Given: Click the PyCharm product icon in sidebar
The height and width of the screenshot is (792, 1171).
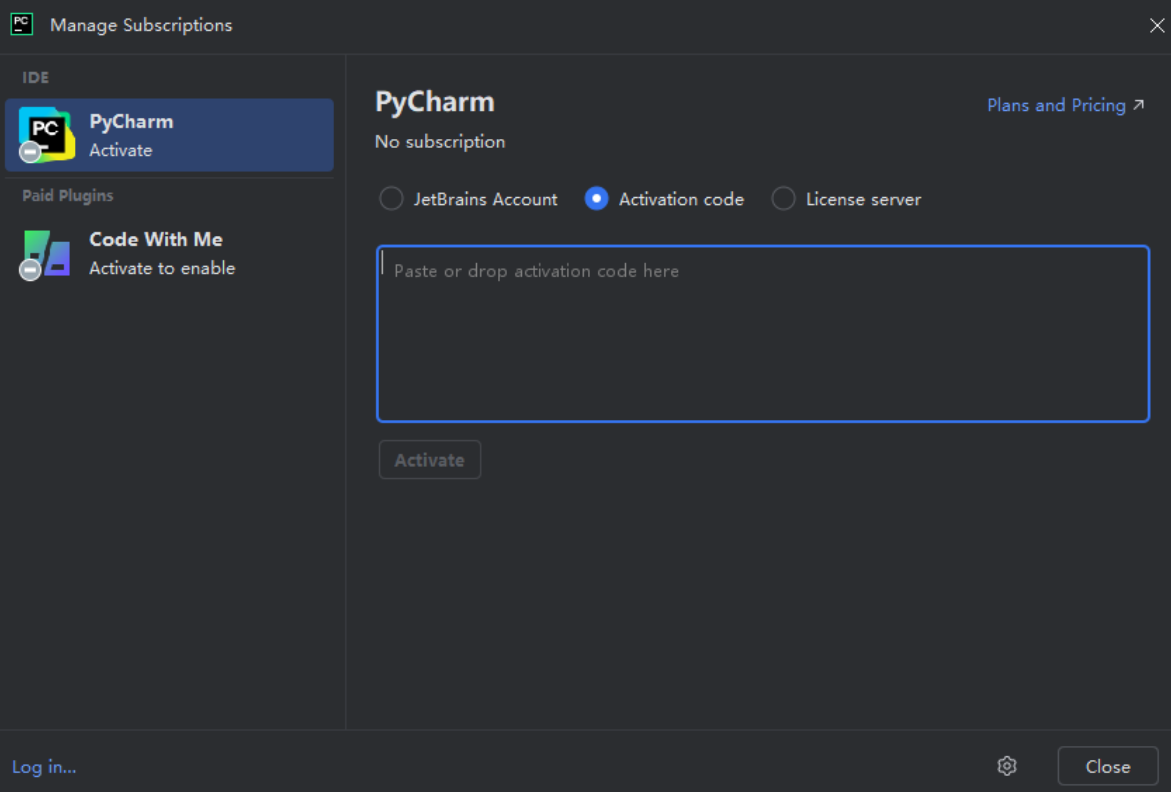Looking at the screenshot, I should [47, 133].
